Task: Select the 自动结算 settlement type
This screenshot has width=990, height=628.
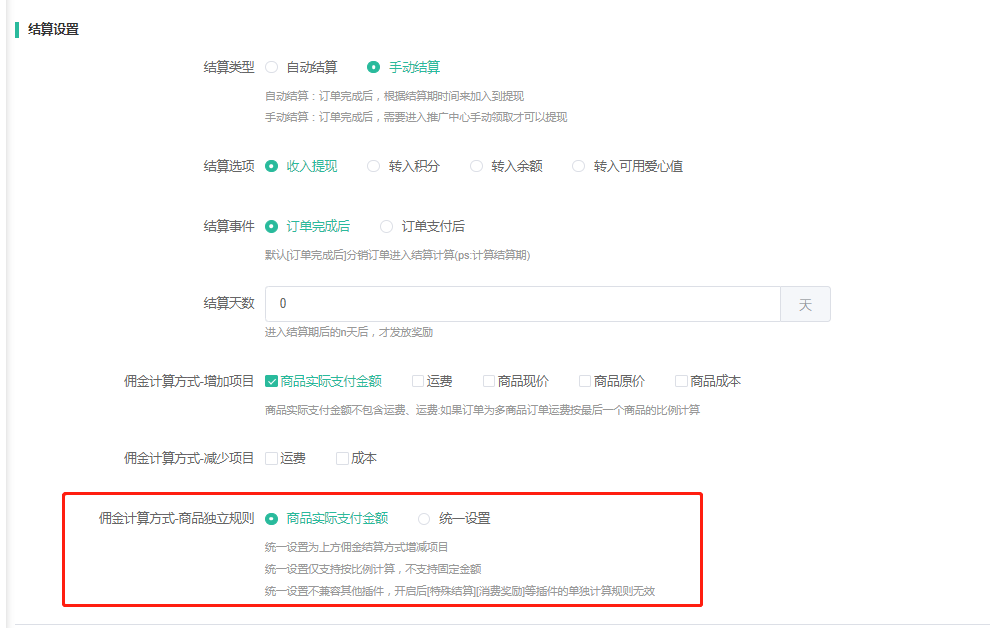Action: point(272,68)
